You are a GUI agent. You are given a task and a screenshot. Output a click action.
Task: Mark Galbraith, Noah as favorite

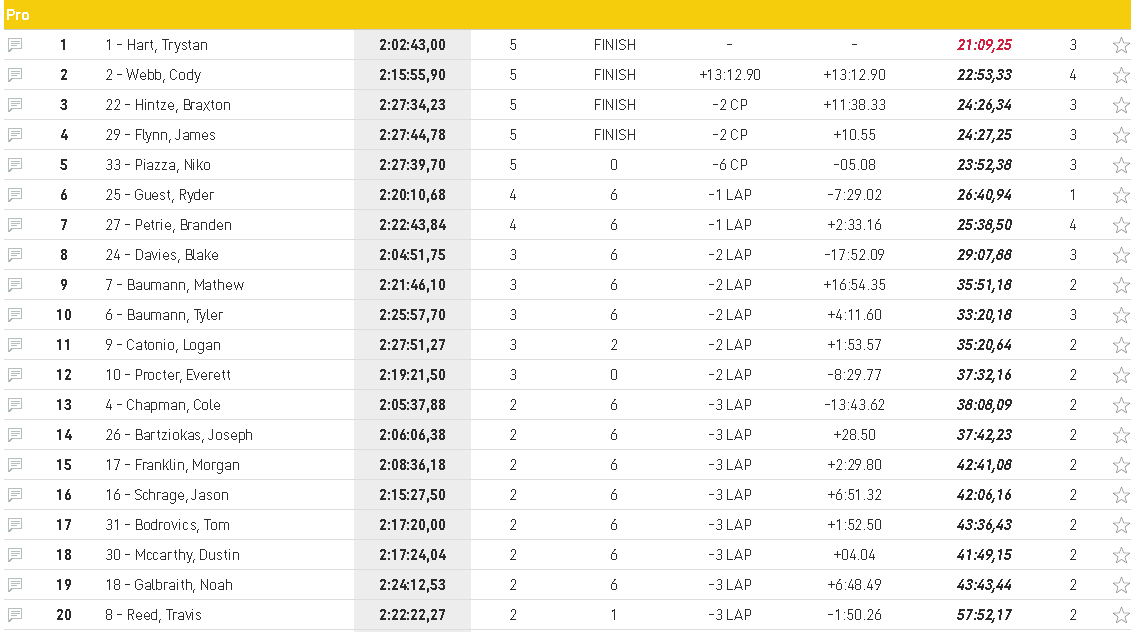click(x=1121, y=585)
